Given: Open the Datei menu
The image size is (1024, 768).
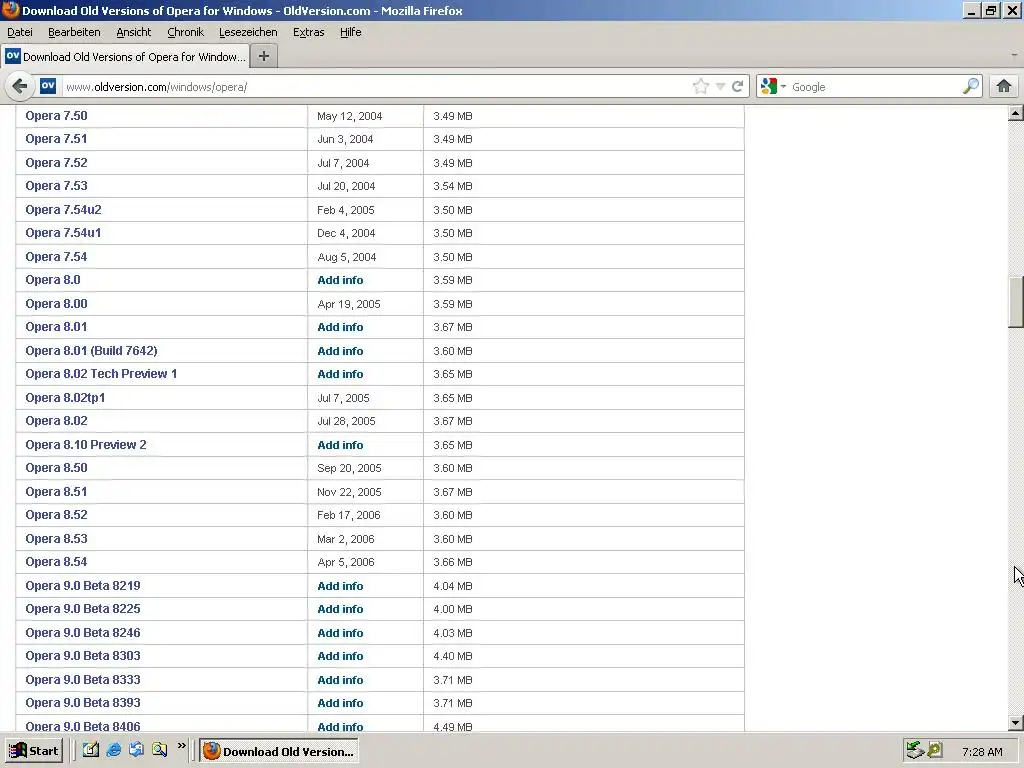Looking at the screenshot, I should (20, 32).
